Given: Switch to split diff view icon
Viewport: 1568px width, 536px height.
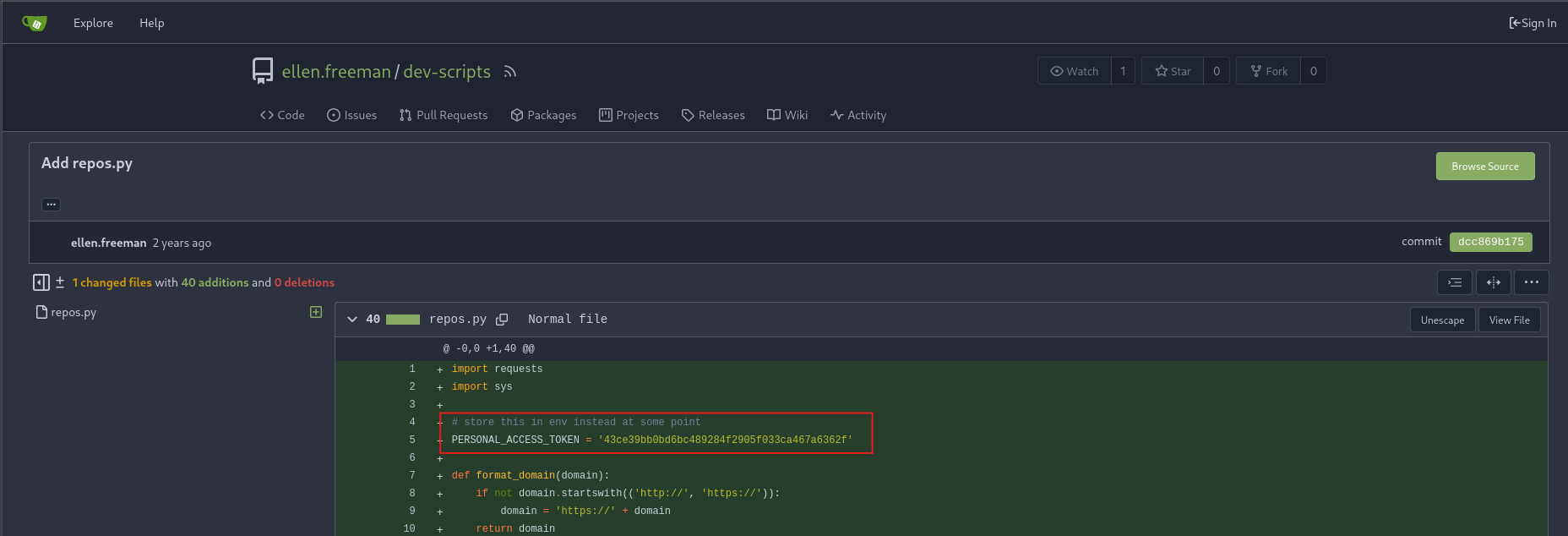Looking at the screenshot, I should click(x=1493, y=282).
